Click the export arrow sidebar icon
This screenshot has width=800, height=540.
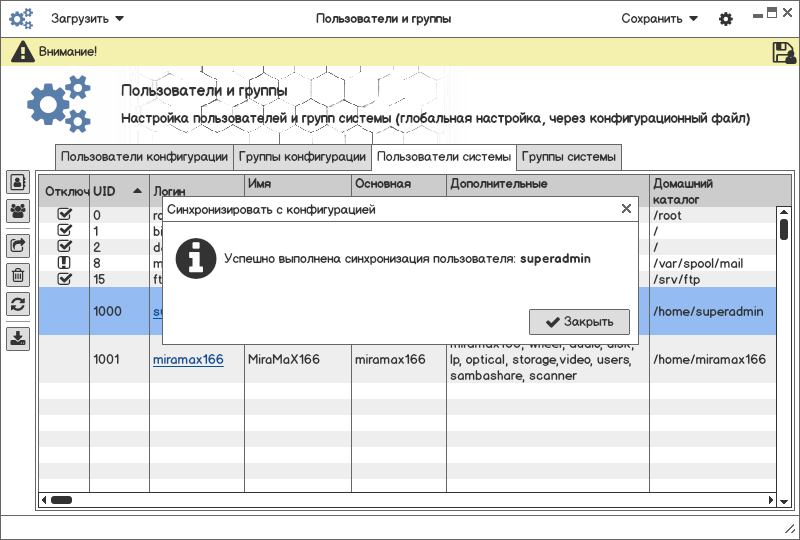tap(18, 244)
